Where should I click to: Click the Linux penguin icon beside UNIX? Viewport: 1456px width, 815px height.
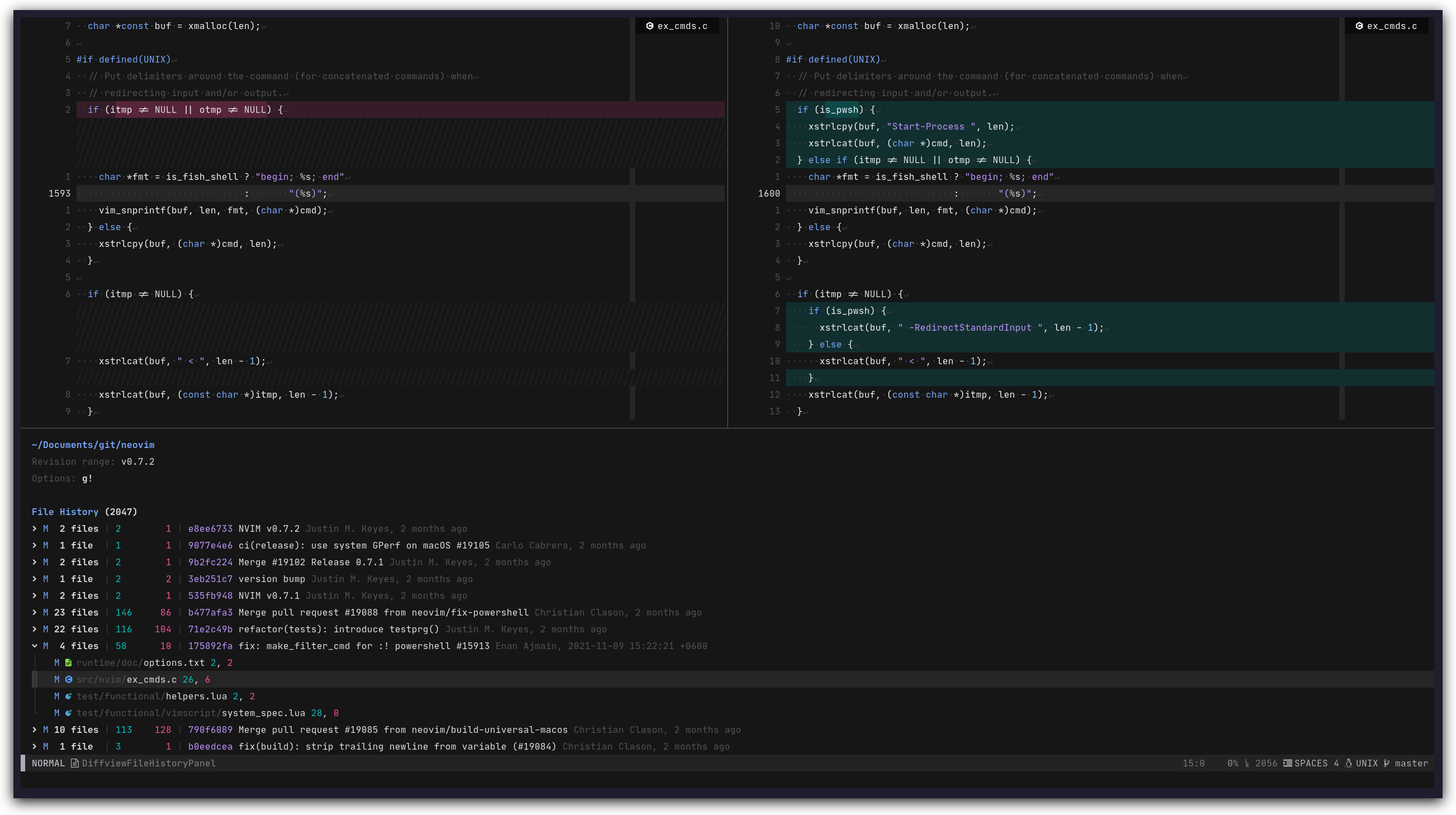click(1348, 763)
